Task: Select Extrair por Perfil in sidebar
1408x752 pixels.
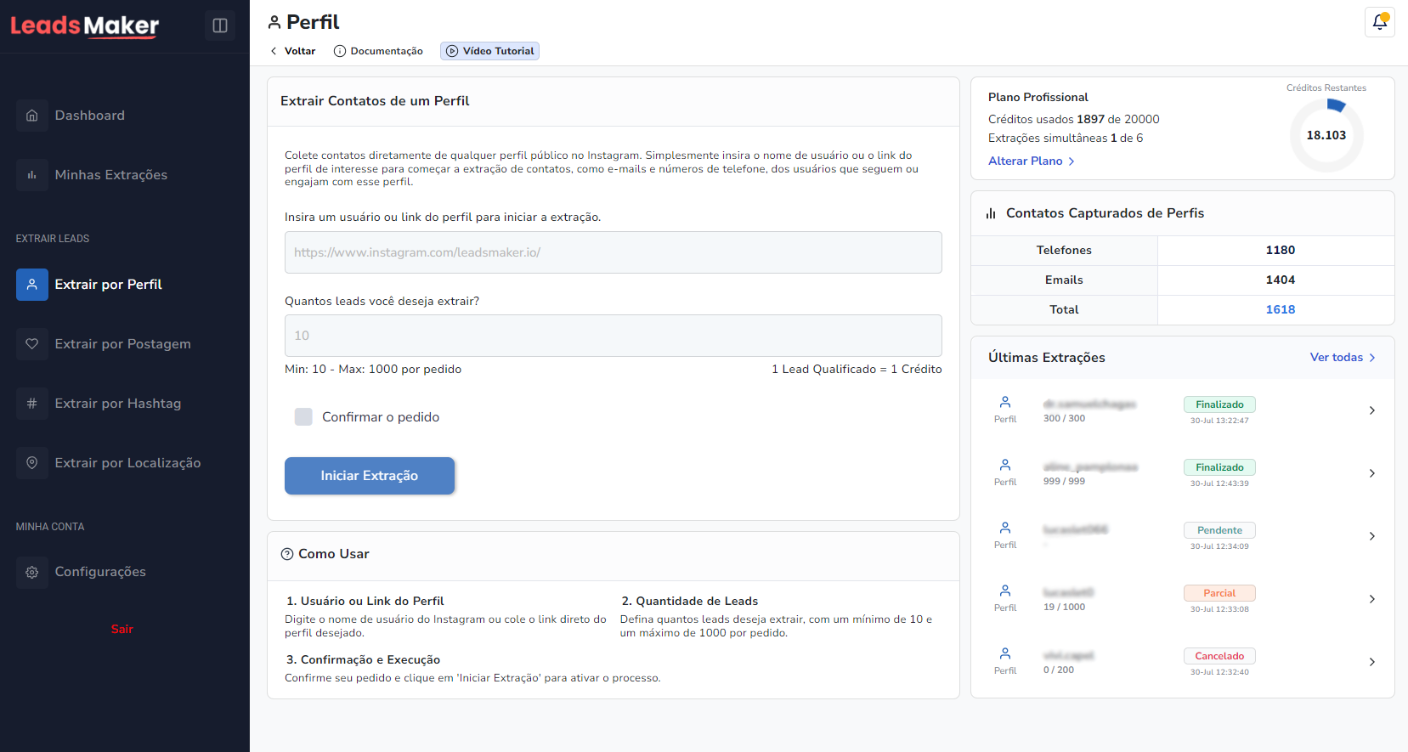Action: point(108,285)
